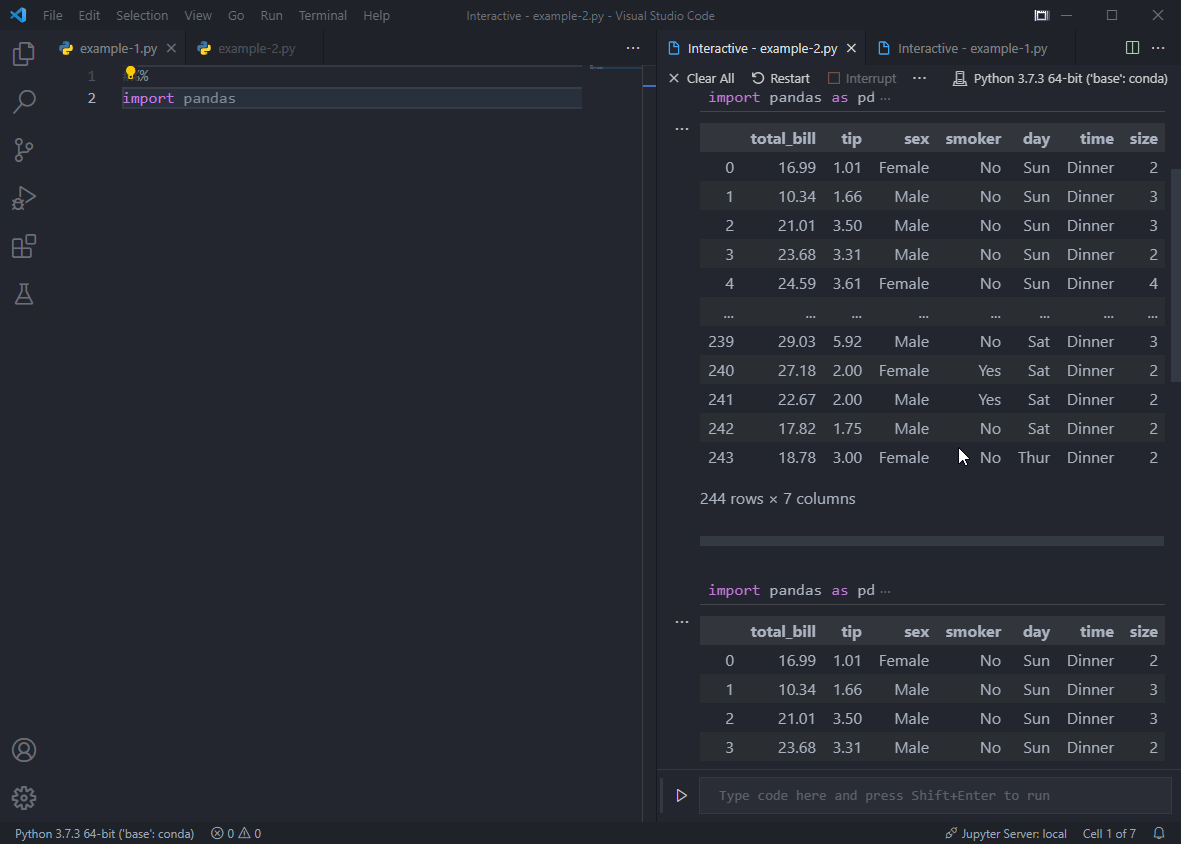Screen dimensions: 1181x844
Task: Click the time header in first table
Action: pos(1096,139)
